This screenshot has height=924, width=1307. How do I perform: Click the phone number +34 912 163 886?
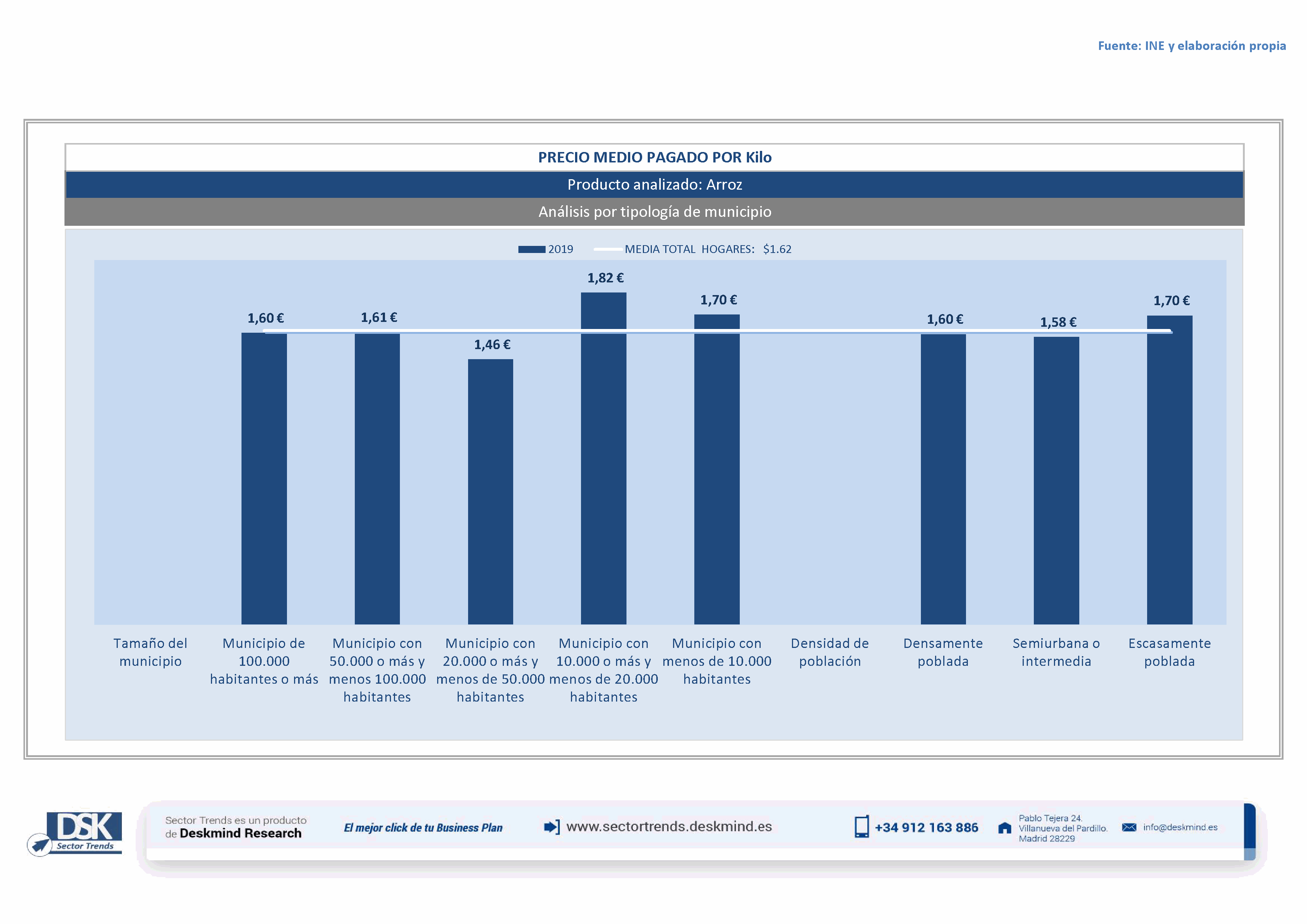pyautogui.click(x=926, y=827)
